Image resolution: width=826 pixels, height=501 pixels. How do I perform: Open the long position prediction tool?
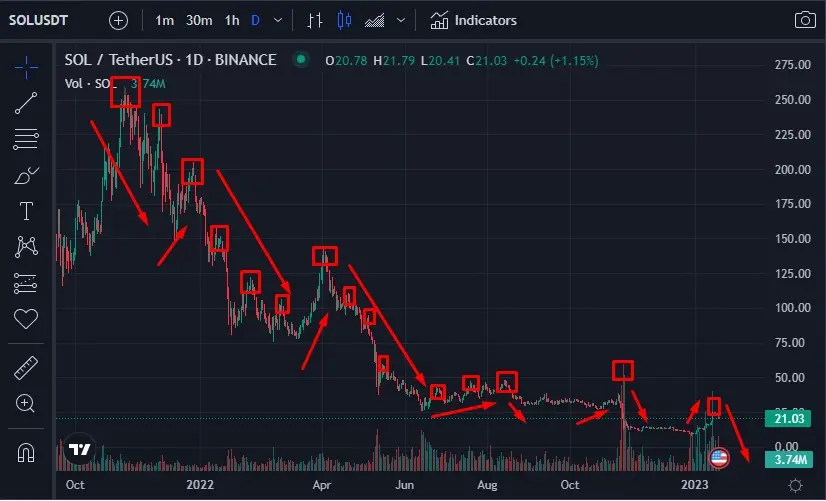26,283
